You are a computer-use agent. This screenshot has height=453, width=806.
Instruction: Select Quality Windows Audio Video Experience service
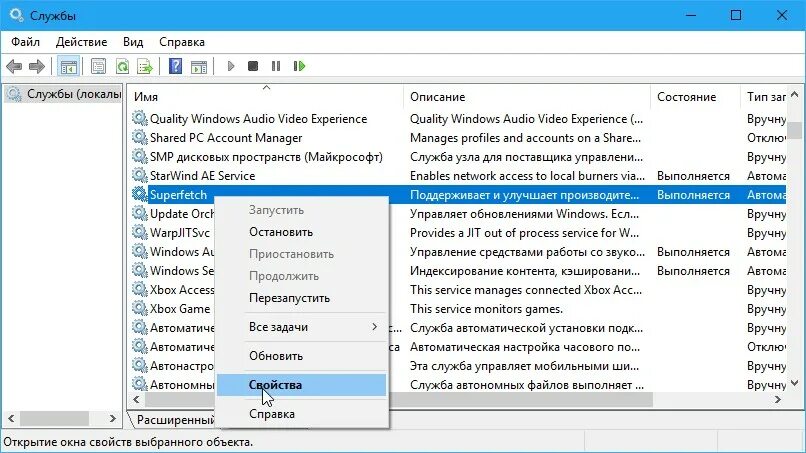(259, 119)
